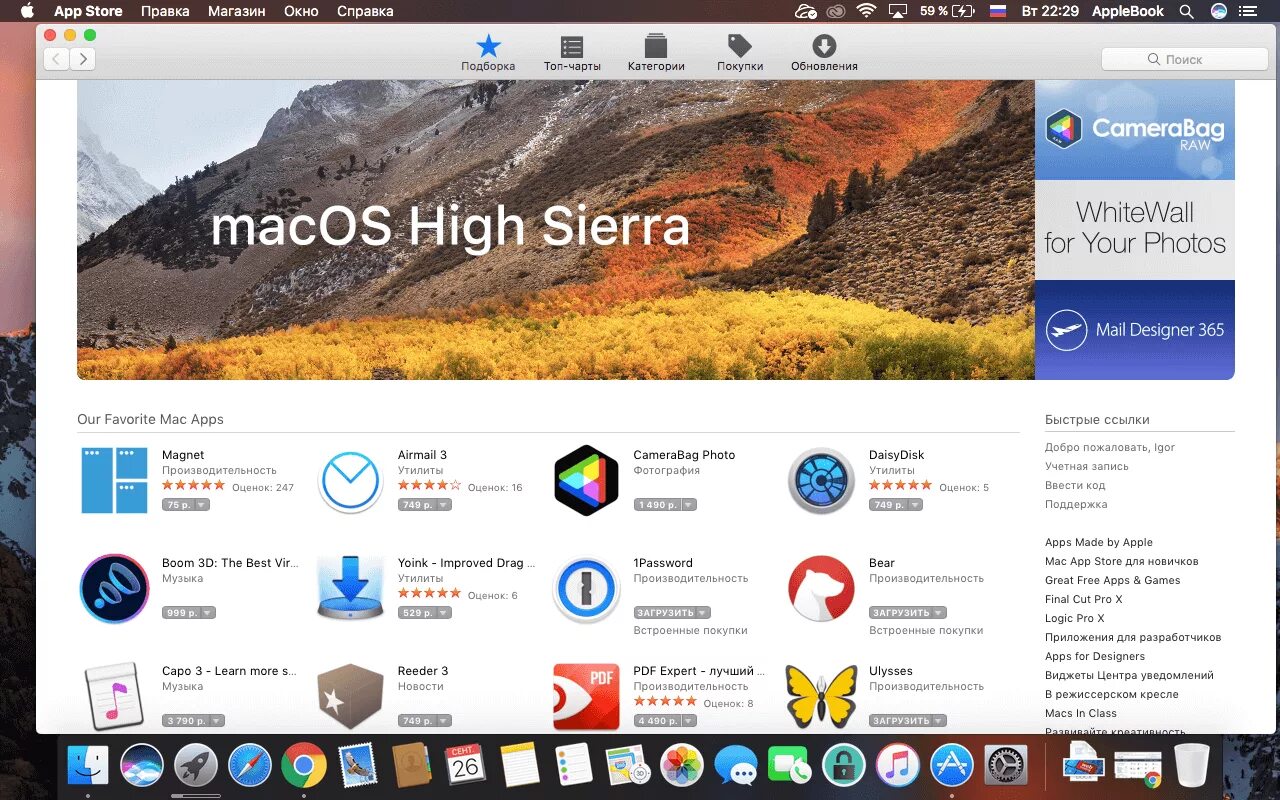This screenshot has width=1280, height=800.
Task: Open the Apple logo menu
Action: tap(27, 11)
